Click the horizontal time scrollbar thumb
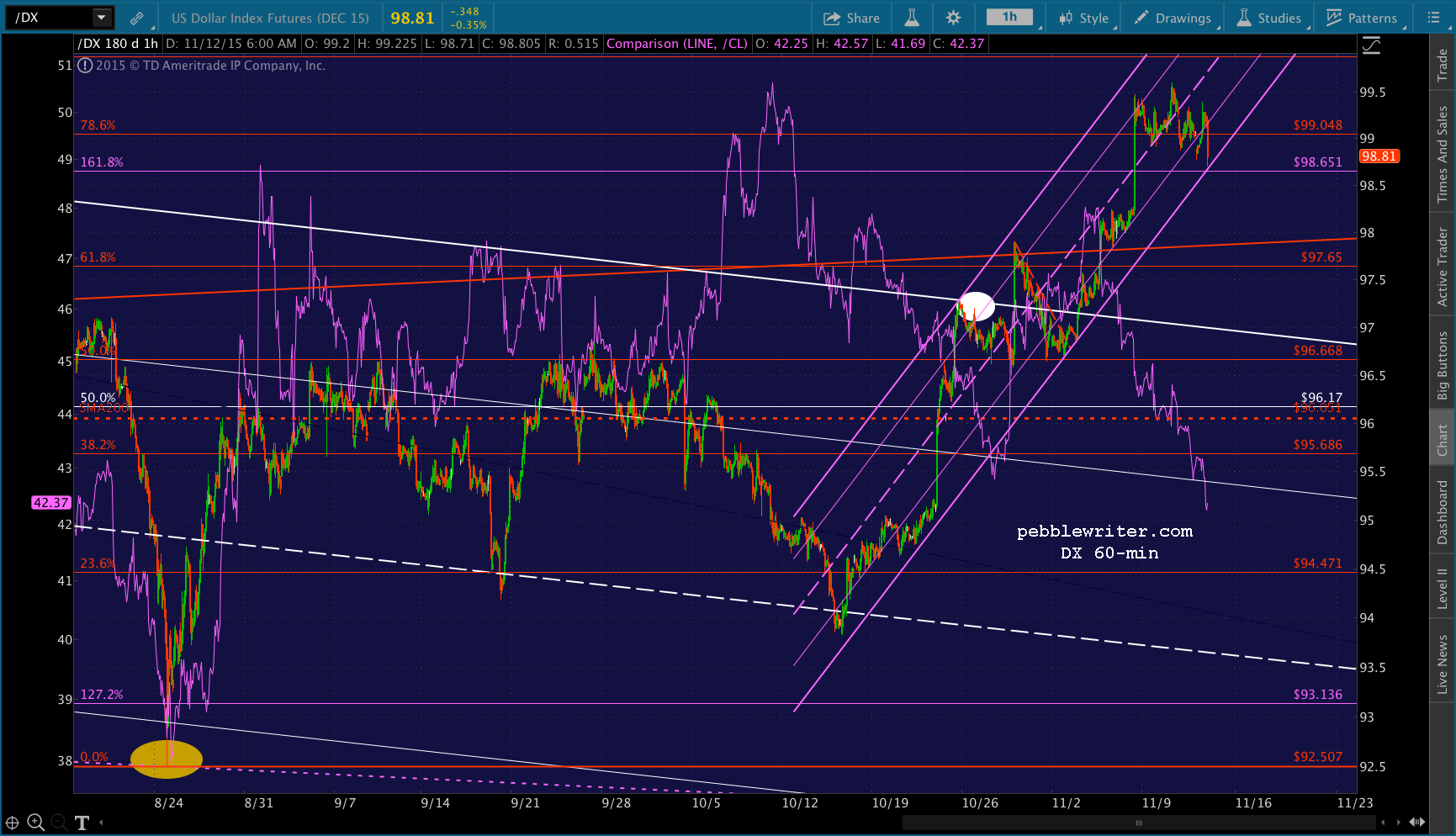 click(x=1140, y=823)
